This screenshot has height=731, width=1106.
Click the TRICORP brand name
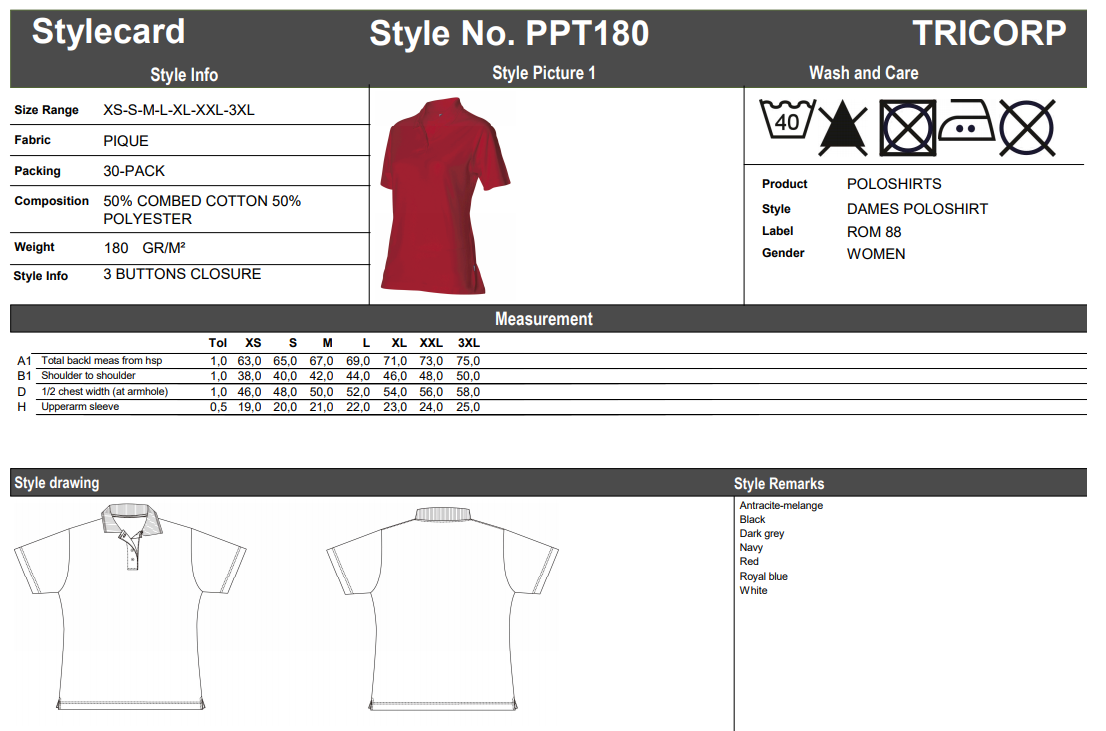[989, 34]
